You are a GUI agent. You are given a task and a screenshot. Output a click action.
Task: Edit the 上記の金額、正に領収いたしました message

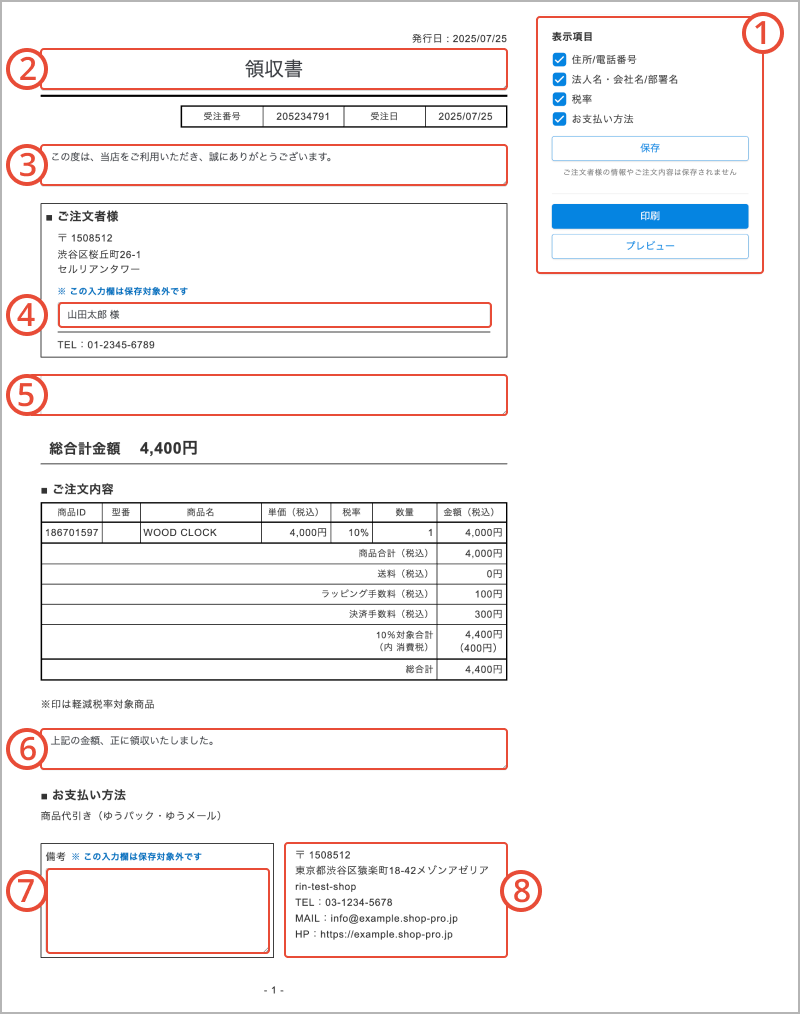click(x=273, y=749)
